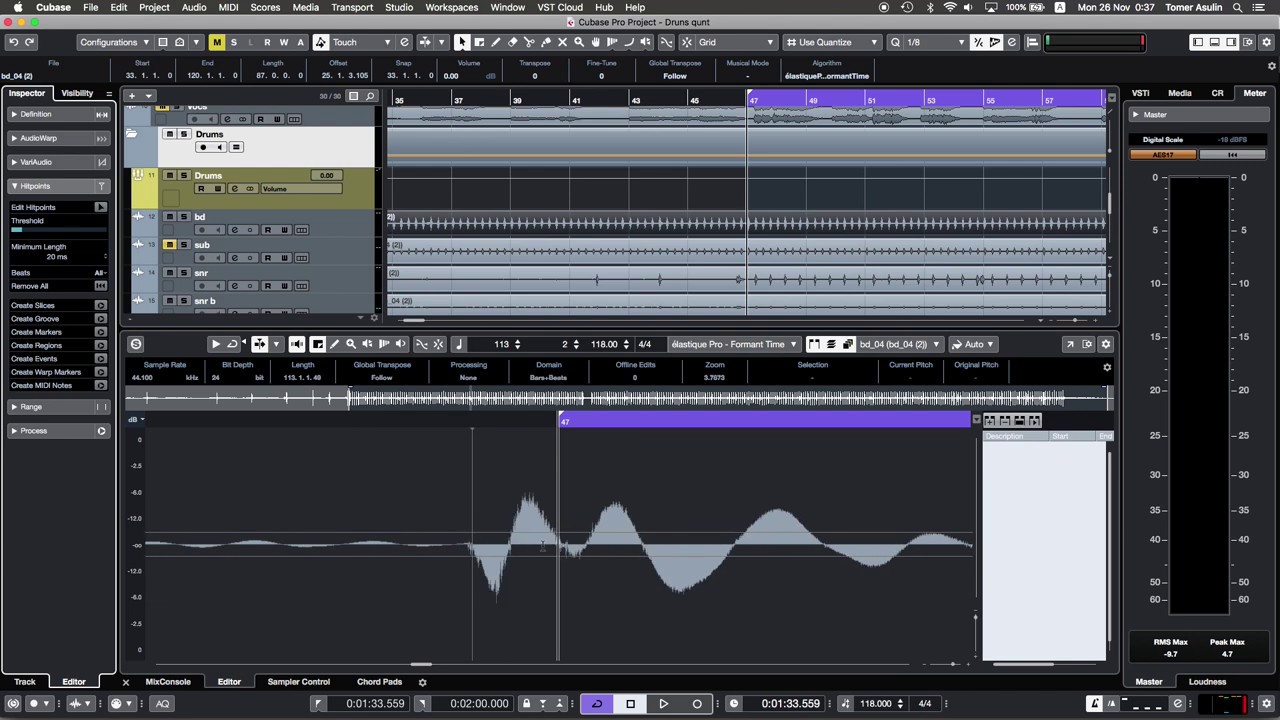Select the Zoom tool in sample editor
The image size is (1280, 720).
coord(351,344)
